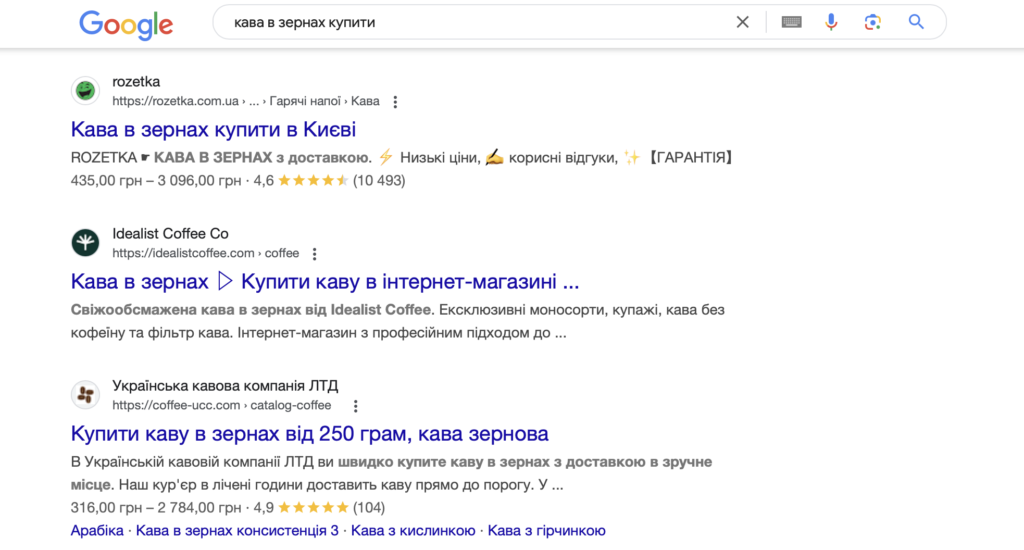Click the 'rozetka' site name
The image size is (1024, 550).
pyautogui.click(x=136, y=82)
